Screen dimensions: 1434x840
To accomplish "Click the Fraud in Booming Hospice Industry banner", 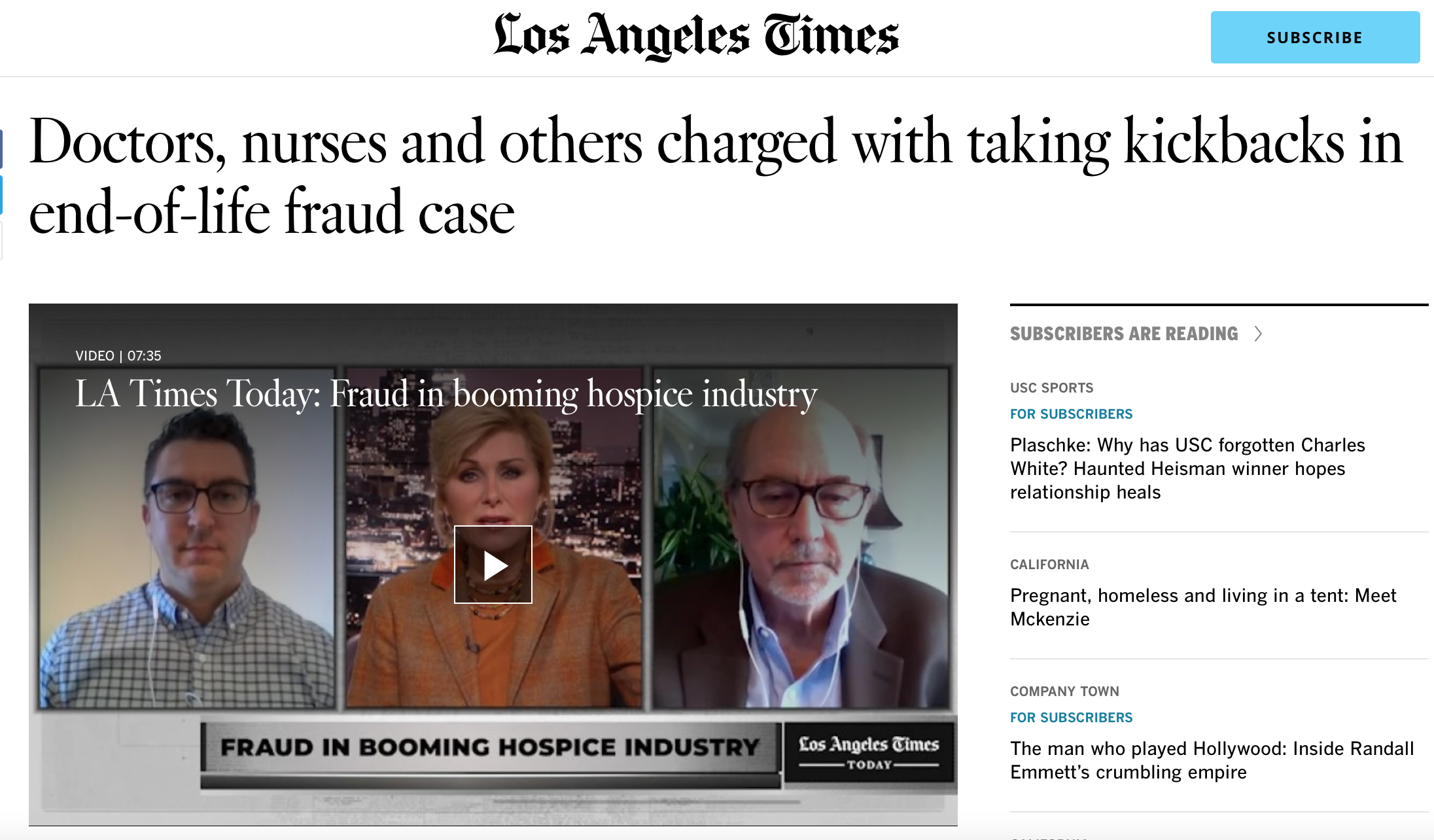I will (x=491, y=747).
